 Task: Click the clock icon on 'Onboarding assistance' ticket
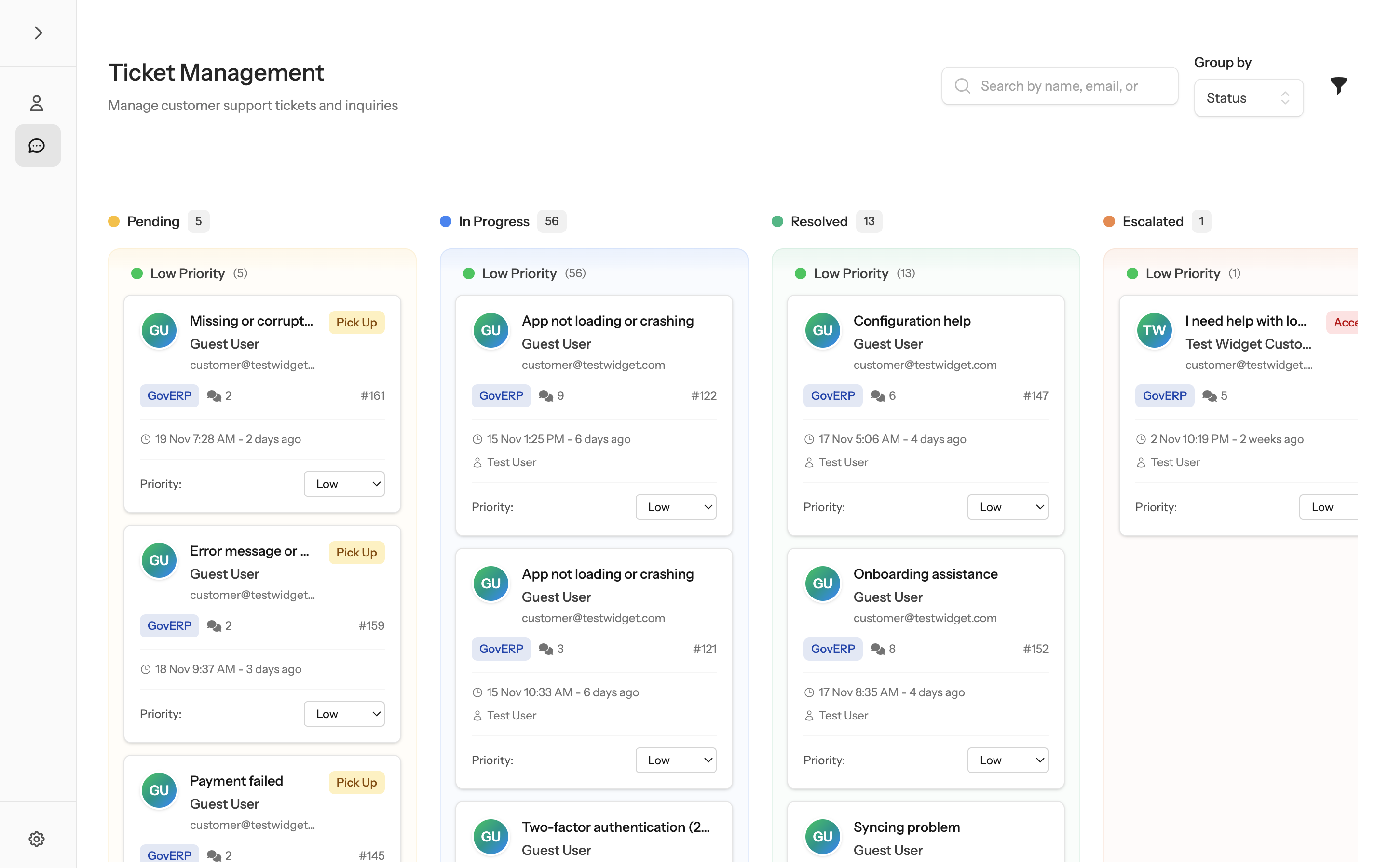(809, 692)
